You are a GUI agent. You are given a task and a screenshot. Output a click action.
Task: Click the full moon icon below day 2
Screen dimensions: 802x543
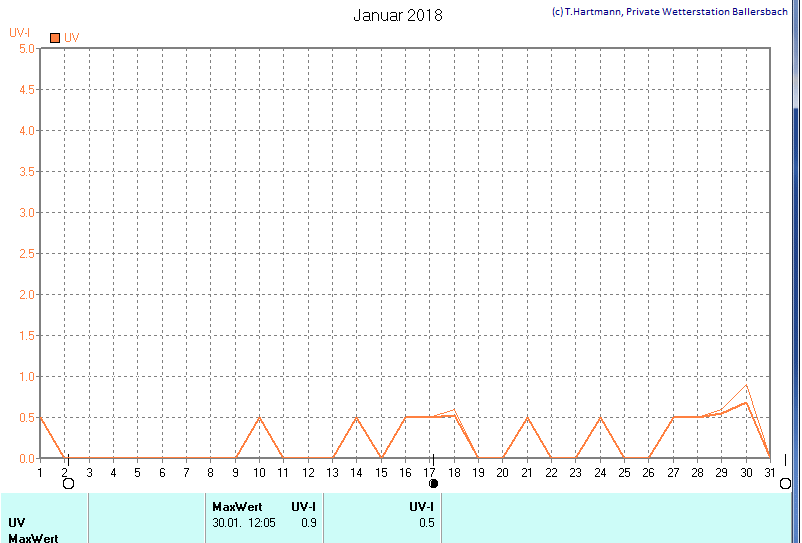tap(68, 484)
